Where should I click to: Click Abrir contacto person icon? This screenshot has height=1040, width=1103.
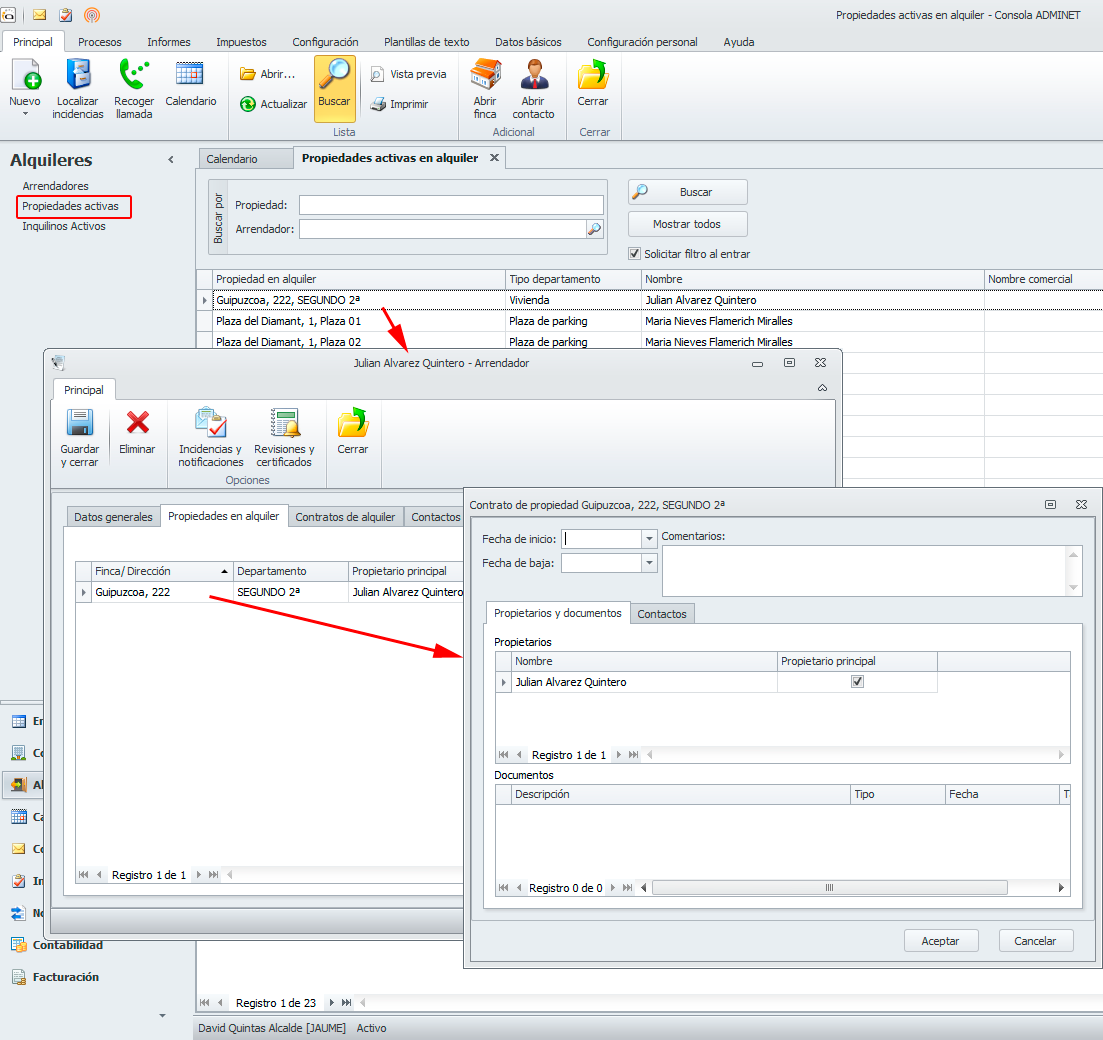pyautogui.click(x=533, y=76)
